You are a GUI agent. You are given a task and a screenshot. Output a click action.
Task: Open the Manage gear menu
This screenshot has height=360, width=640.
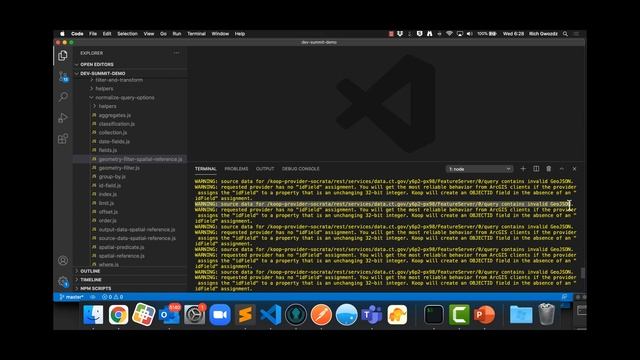pos(63,281)
